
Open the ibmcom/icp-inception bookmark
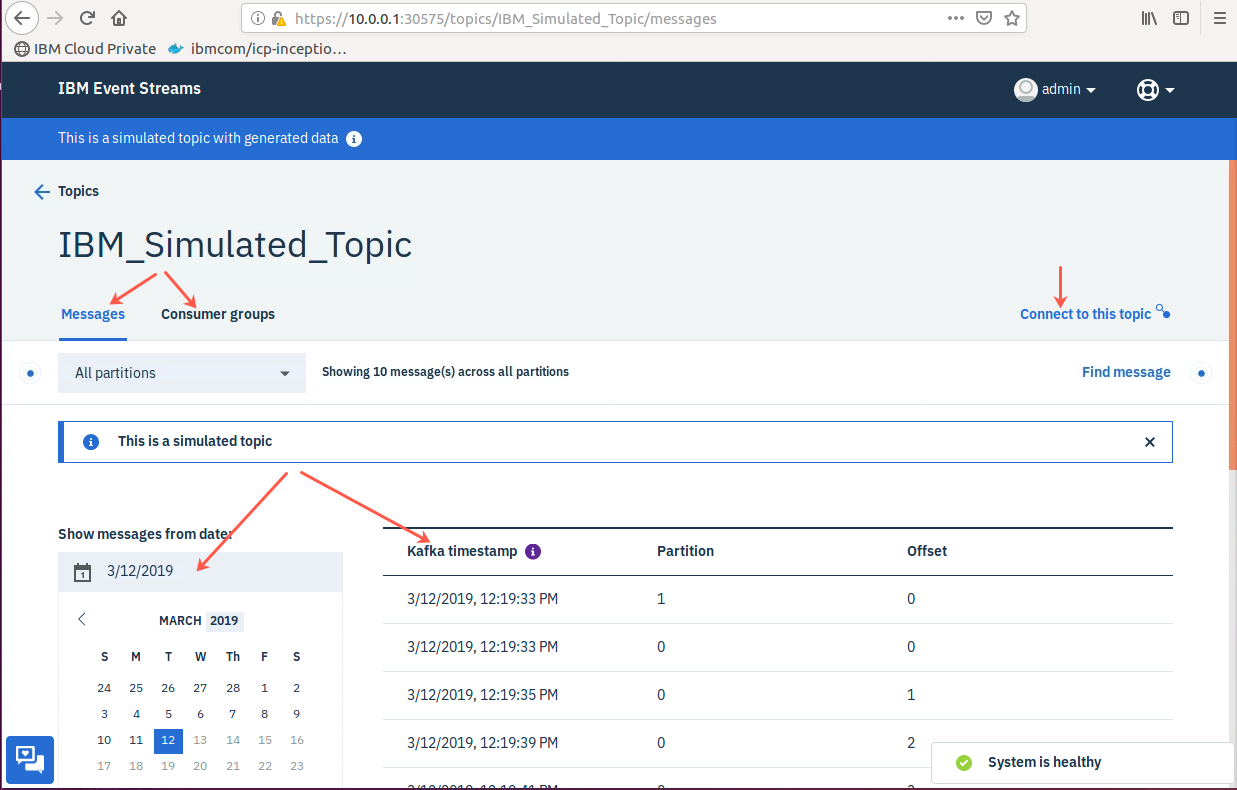258,48
